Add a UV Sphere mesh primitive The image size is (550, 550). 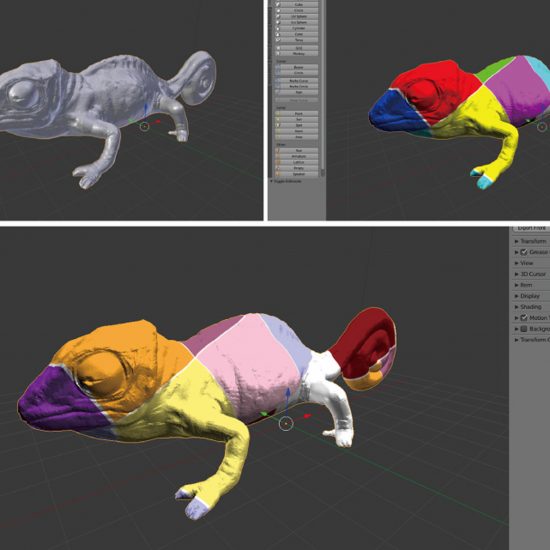(297, 16)
